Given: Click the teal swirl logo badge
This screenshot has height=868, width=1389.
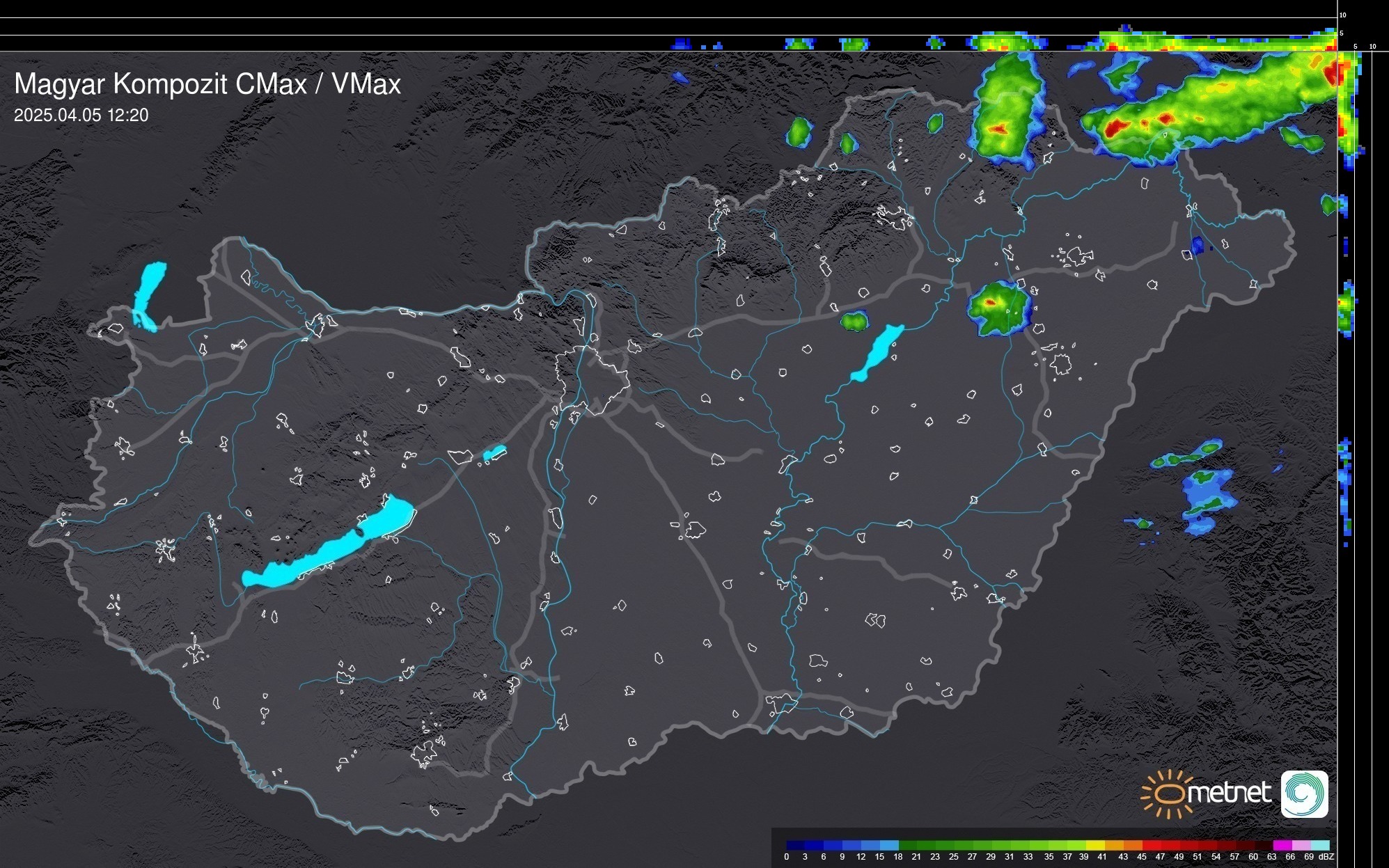Looking at the screenshot, I should point(1304,794).
